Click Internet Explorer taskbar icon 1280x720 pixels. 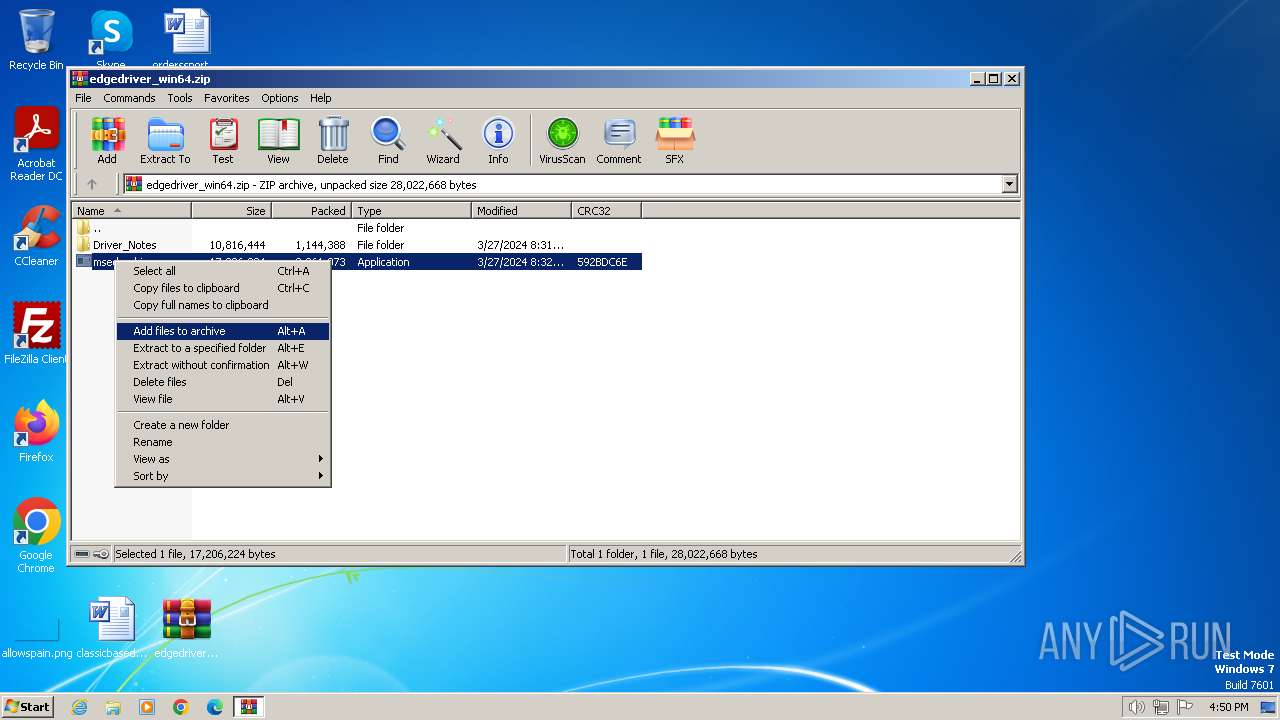pyautogui.click(x=79, y=707)
